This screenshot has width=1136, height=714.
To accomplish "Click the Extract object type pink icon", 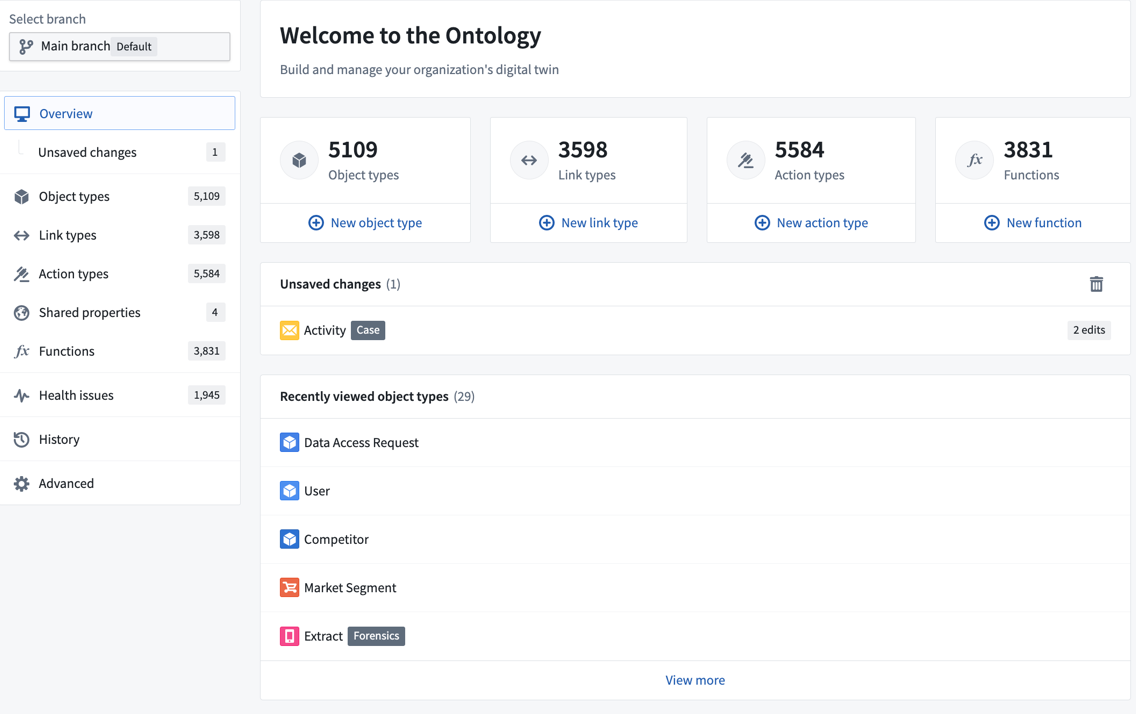I will tap(289, 636).
